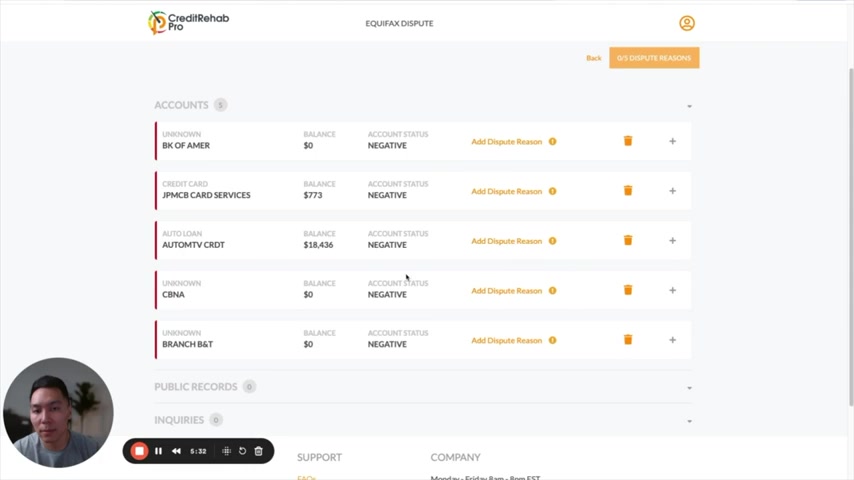Expand the Public Records section arrow
854x480 pixels.
point(690,388)
